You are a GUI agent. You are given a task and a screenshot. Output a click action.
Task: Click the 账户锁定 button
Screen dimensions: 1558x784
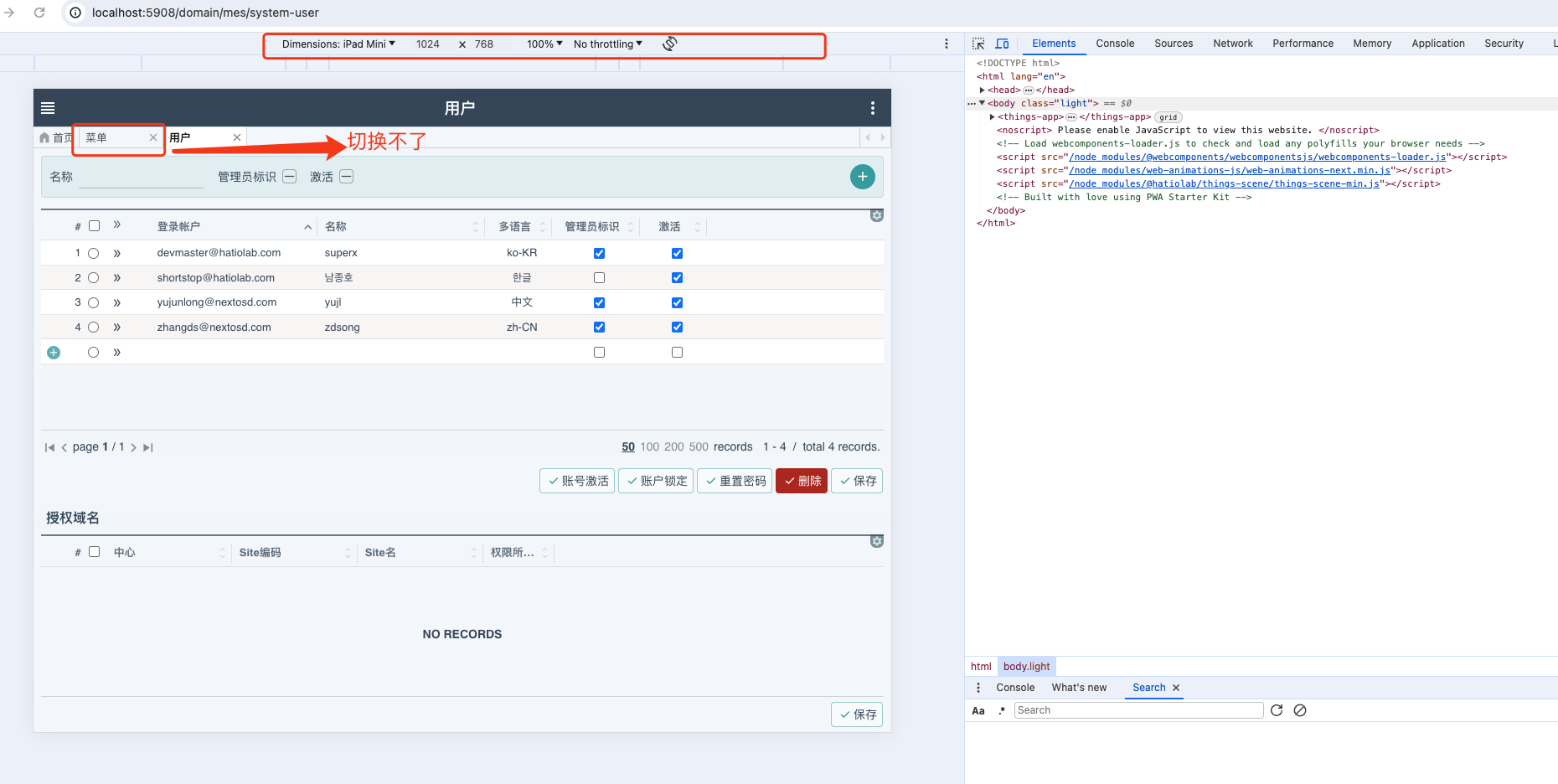pyautogui.click(x=656, y=481)
